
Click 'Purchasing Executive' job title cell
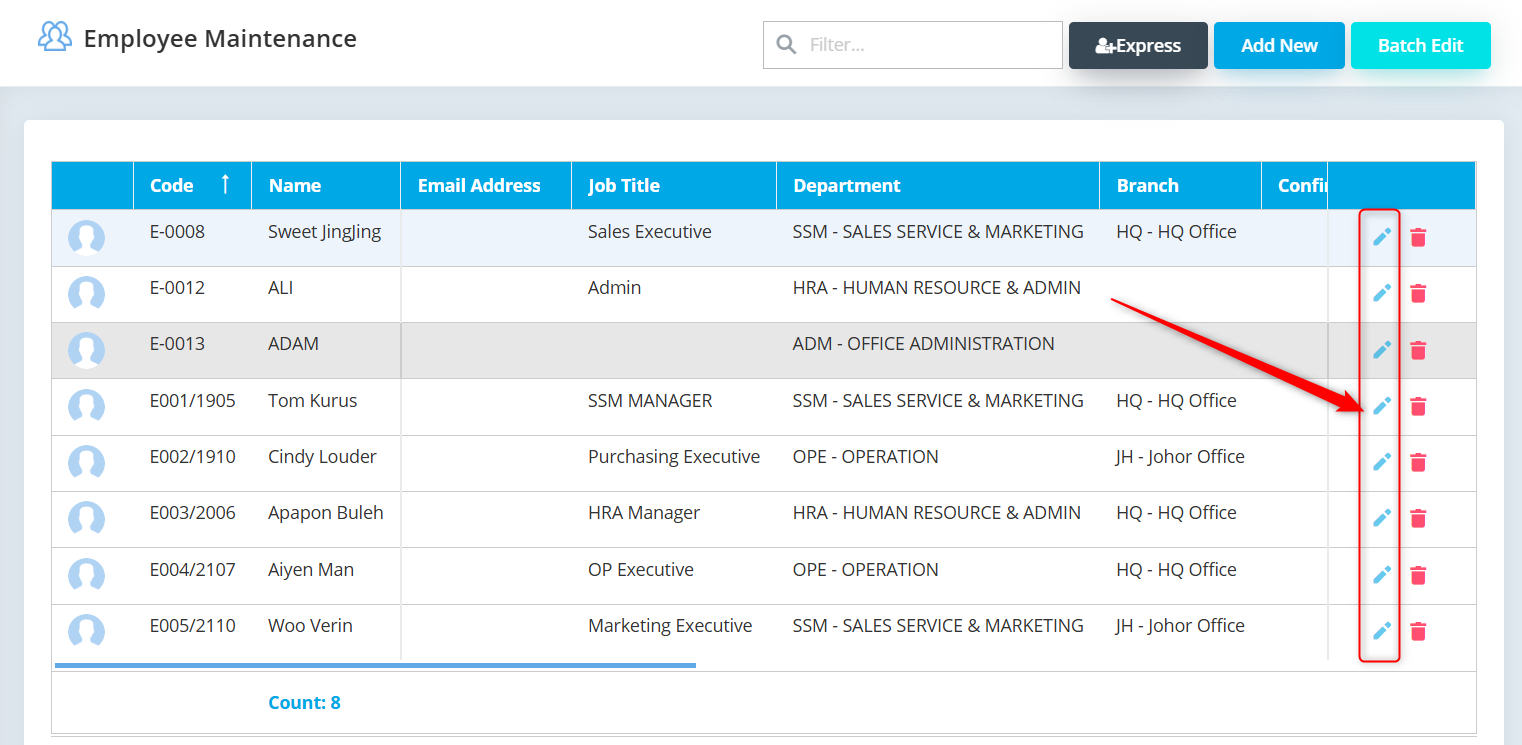pos(674,457)
